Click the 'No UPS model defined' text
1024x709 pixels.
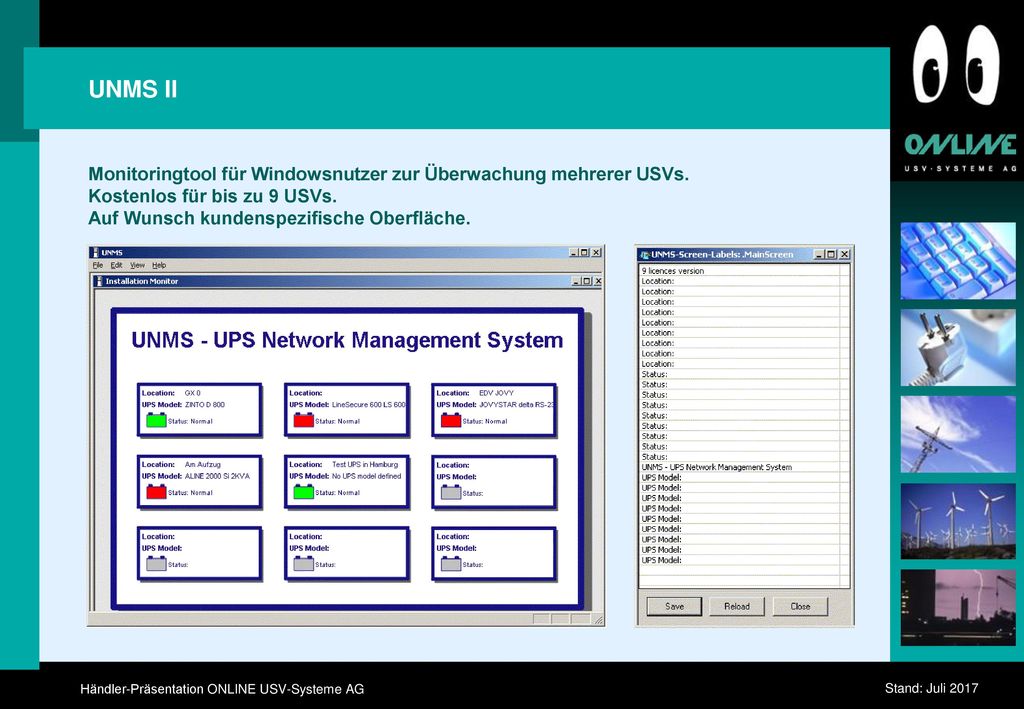pos(366,477)
